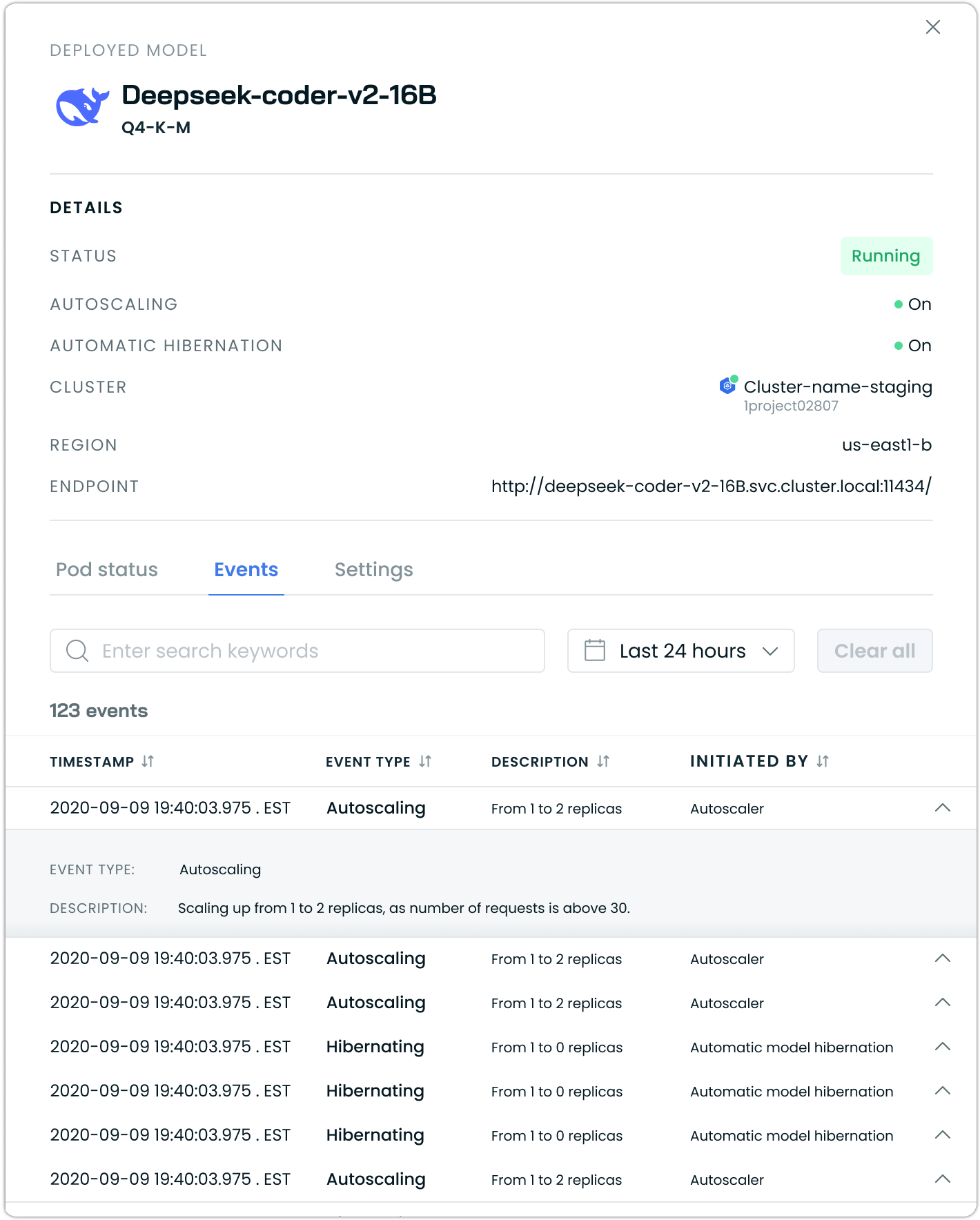Click the 123 events count
This screenshot has height=1220, width=980.
(99, 711)
